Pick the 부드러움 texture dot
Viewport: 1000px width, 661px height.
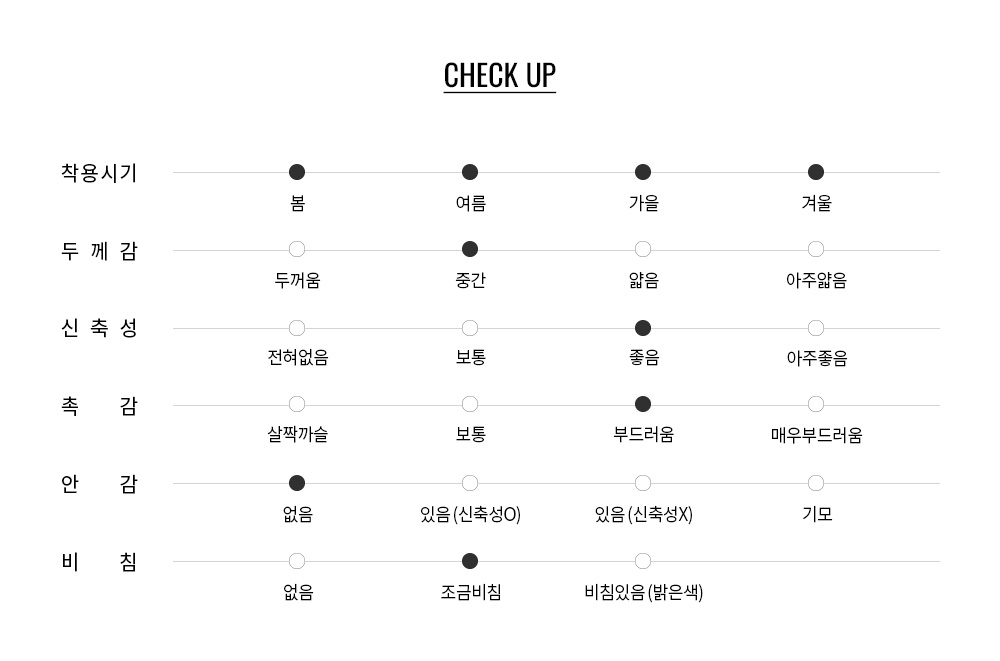coord(643,405)
